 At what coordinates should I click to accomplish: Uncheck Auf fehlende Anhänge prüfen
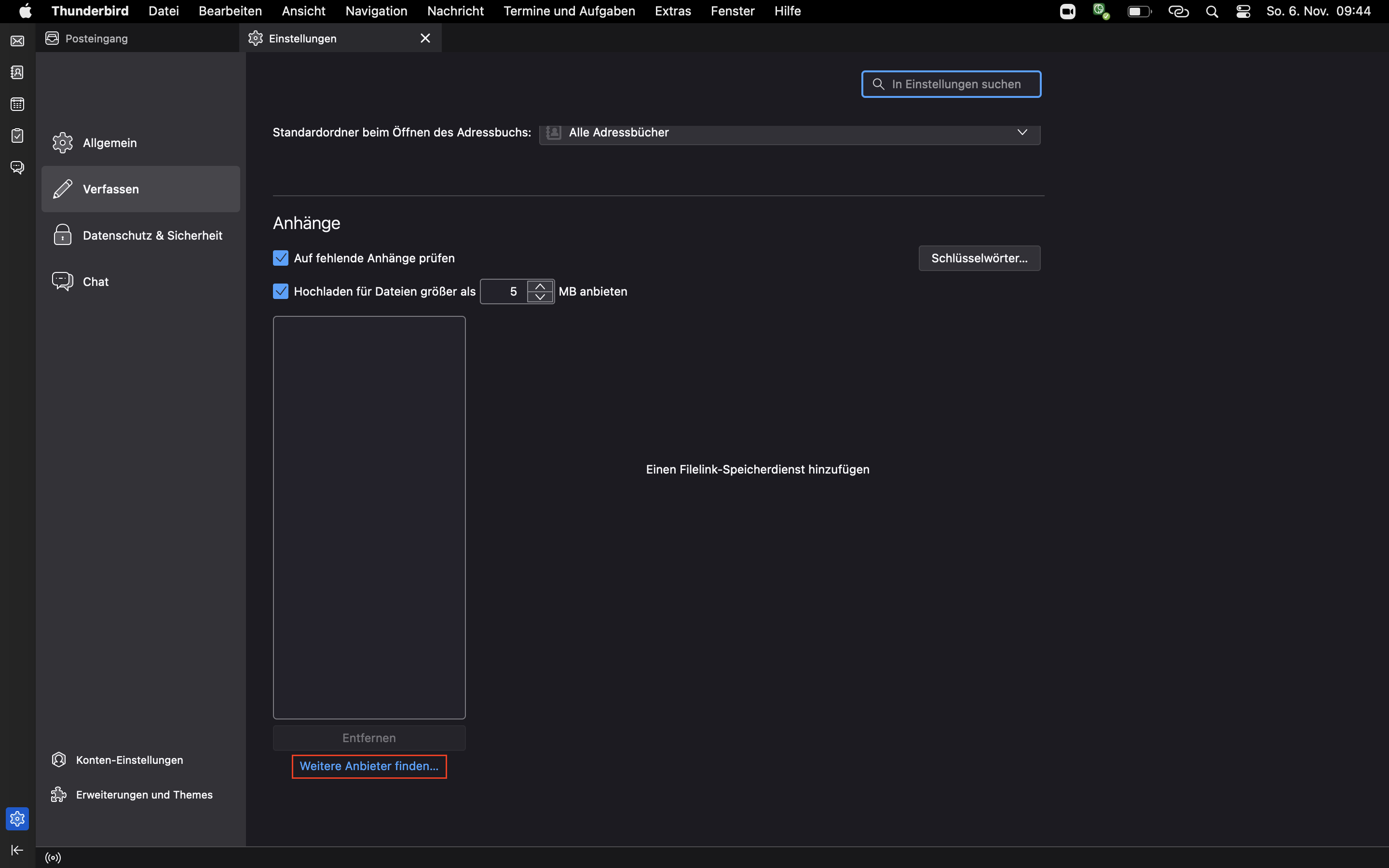pos(281,258)
